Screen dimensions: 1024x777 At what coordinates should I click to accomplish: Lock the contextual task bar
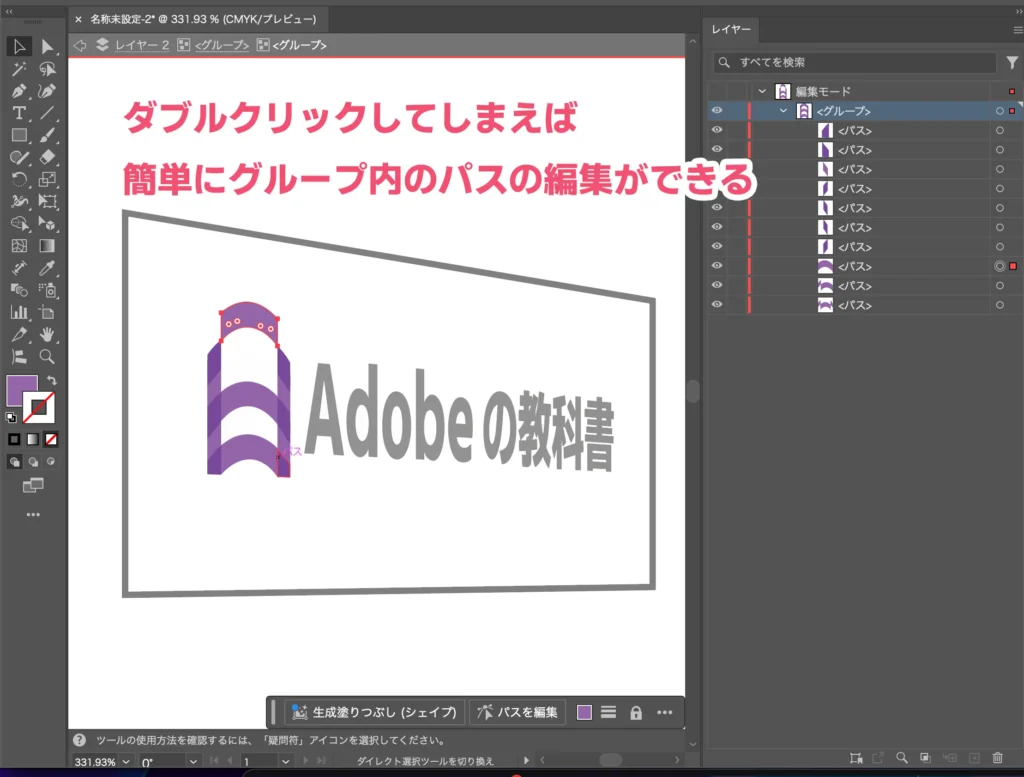tap(636, 712)
